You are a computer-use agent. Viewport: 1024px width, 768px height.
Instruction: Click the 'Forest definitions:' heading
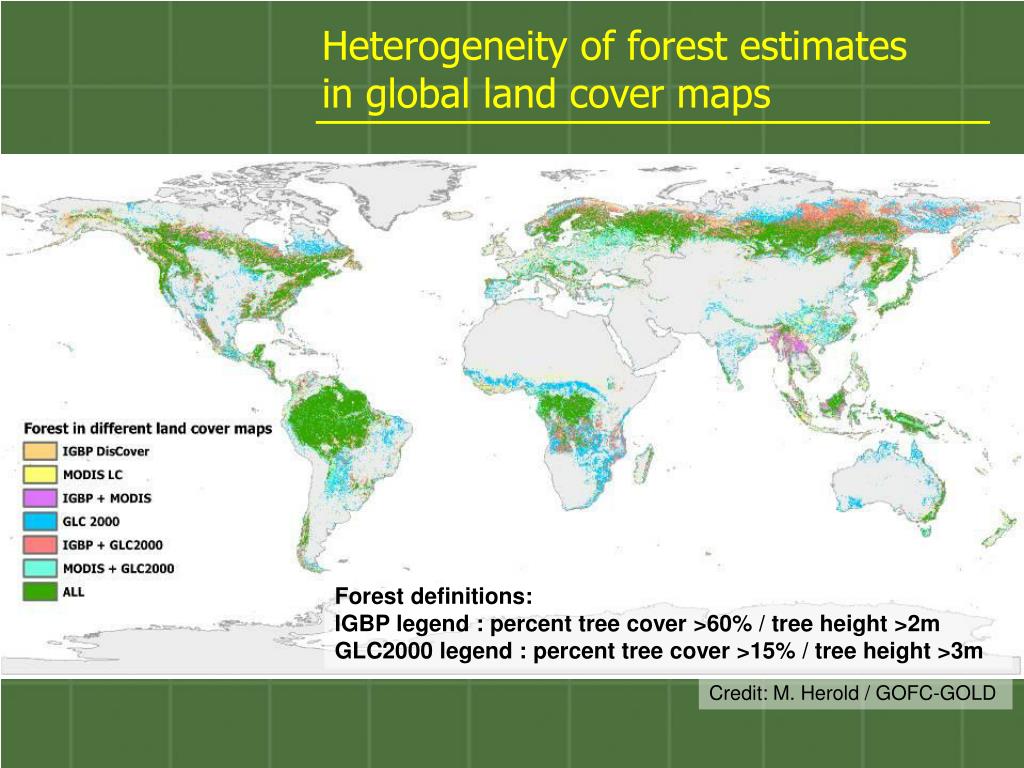pyautogui.click(x=434, y=596)
